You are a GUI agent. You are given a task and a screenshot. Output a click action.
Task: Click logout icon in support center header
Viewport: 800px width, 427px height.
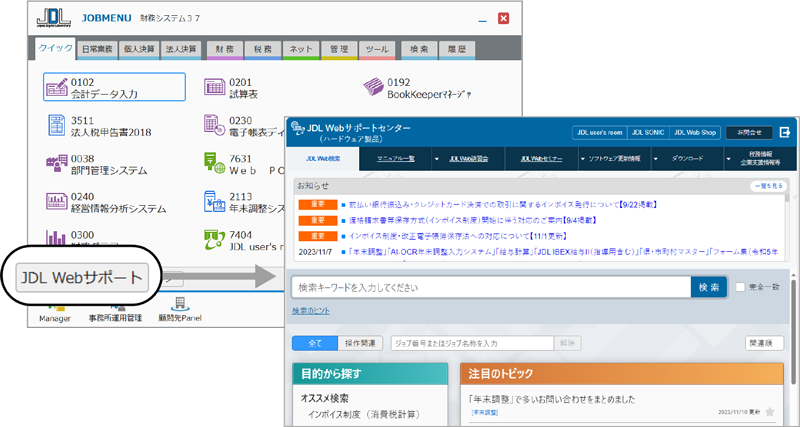click(784, 133)
